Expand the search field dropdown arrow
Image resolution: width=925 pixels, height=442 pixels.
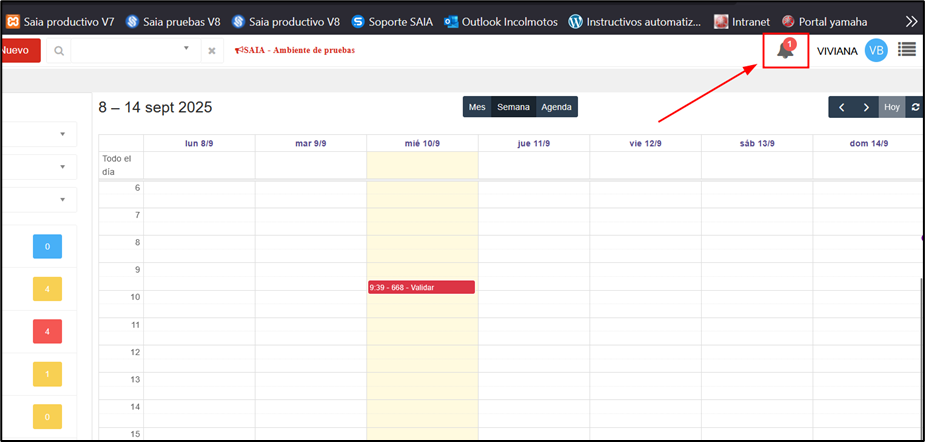(x=186, y=49)
